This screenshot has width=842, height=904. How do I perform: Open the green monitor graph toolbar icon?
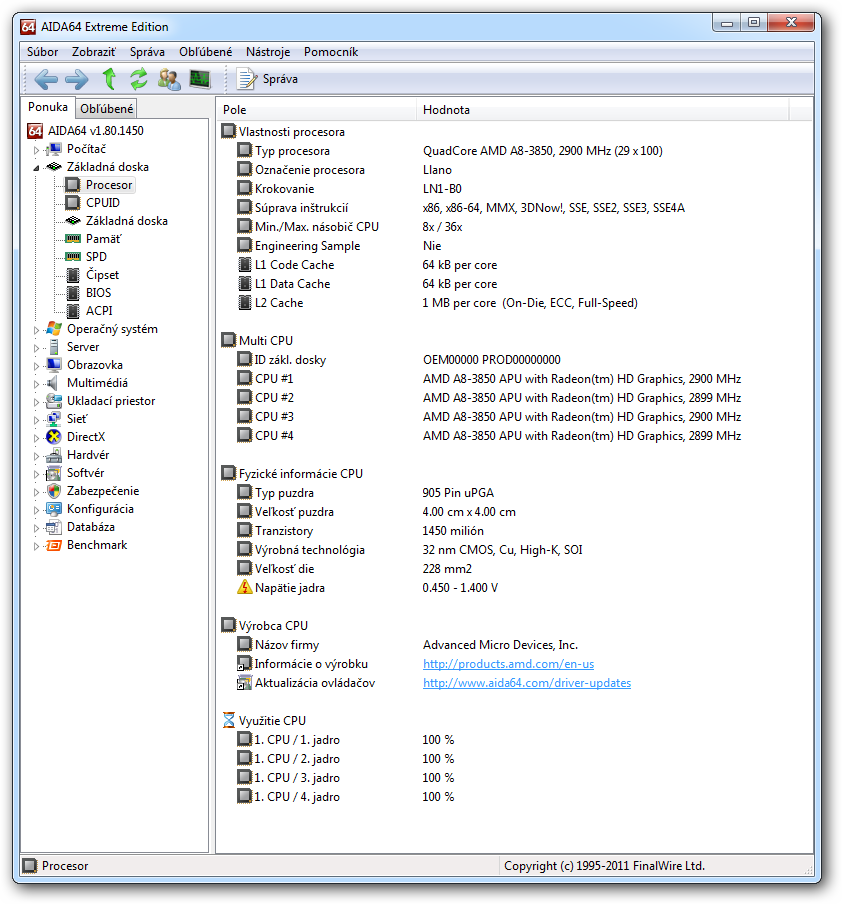pos(200,79)
